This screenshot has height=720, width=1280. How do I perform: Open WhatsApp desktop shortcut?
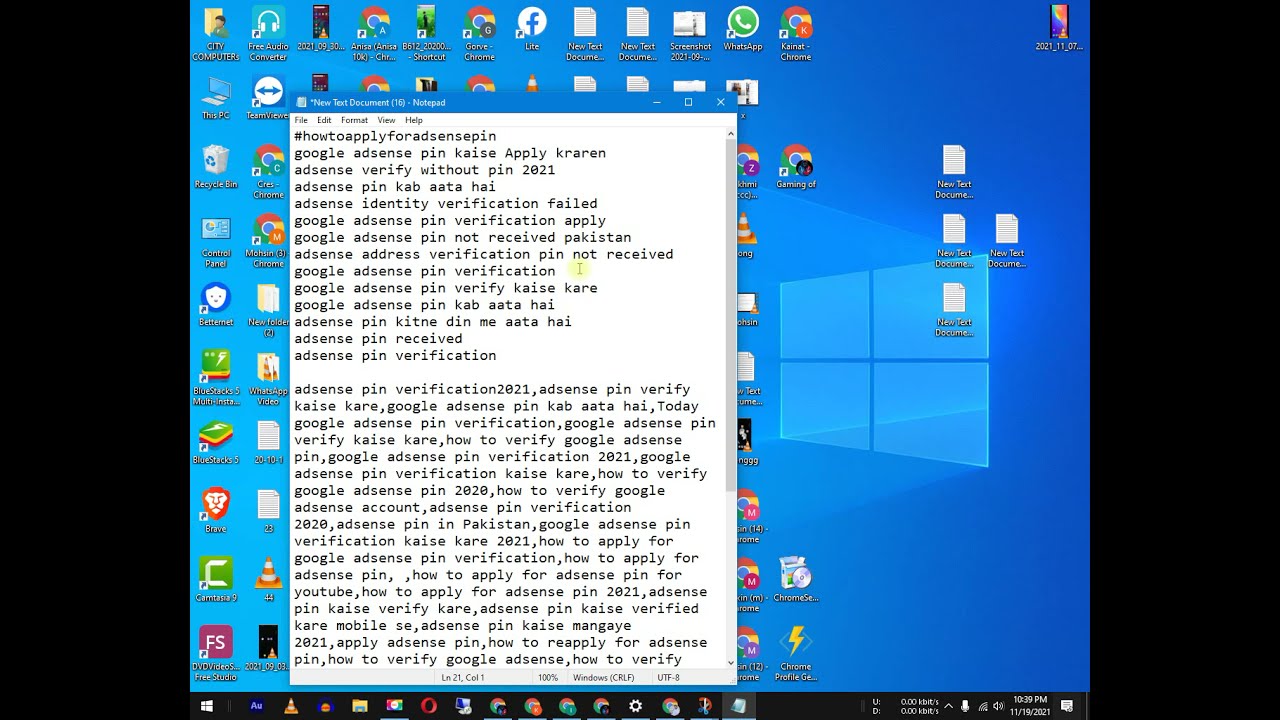[x=743, y=29]
